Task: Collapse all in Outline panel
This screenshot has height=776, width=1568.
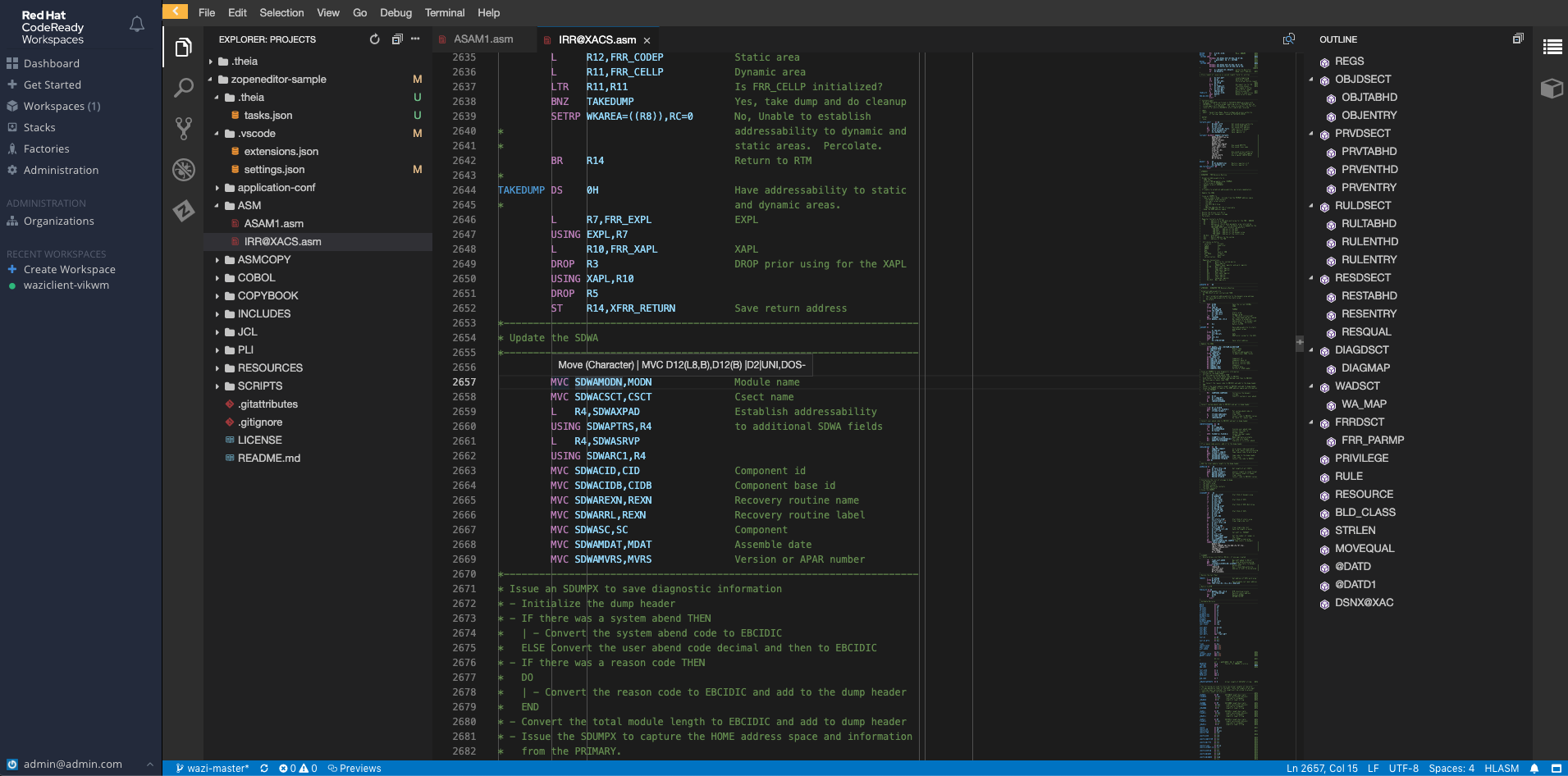Action: point(1518,39)
